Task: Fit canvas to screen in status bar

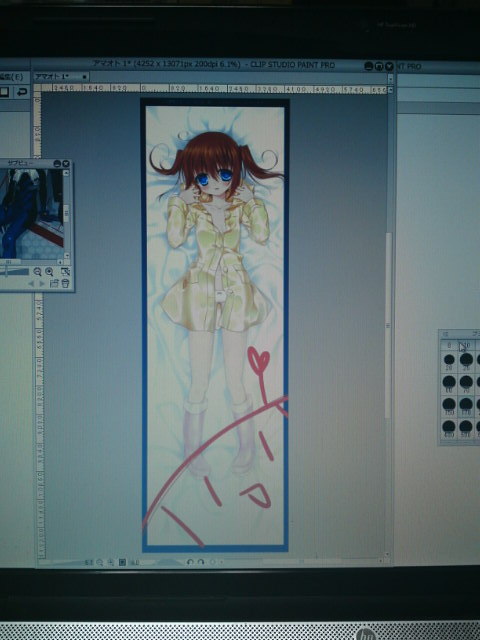Action: point(122,562)
